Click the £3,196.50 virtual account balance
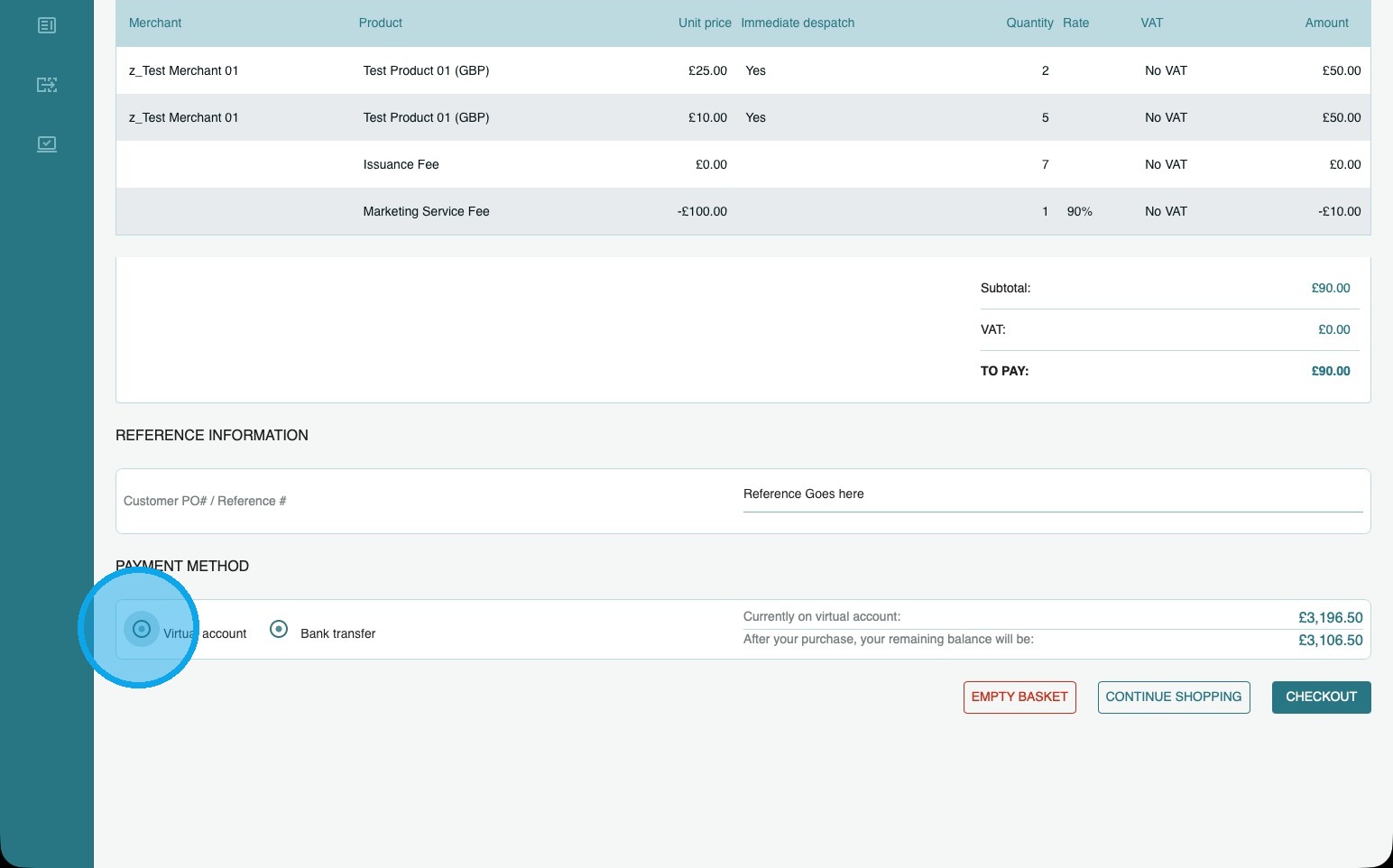Viewport: 1393px width, 868px height. pos(1331,618)
